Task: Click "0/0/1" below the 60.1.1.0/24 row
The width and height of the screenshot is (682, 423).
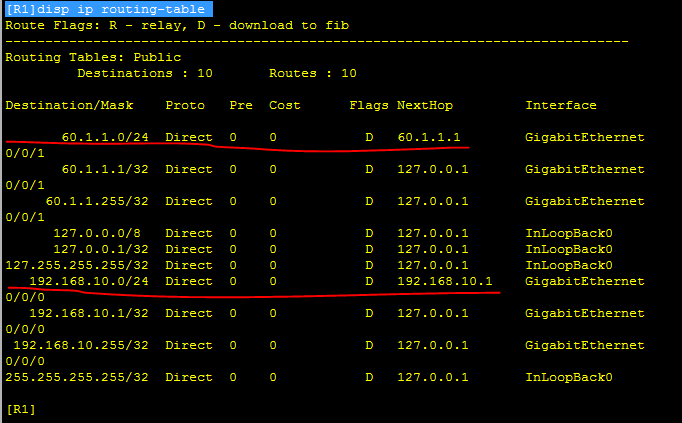Action: pyautogui.click(x=25, y=153)
